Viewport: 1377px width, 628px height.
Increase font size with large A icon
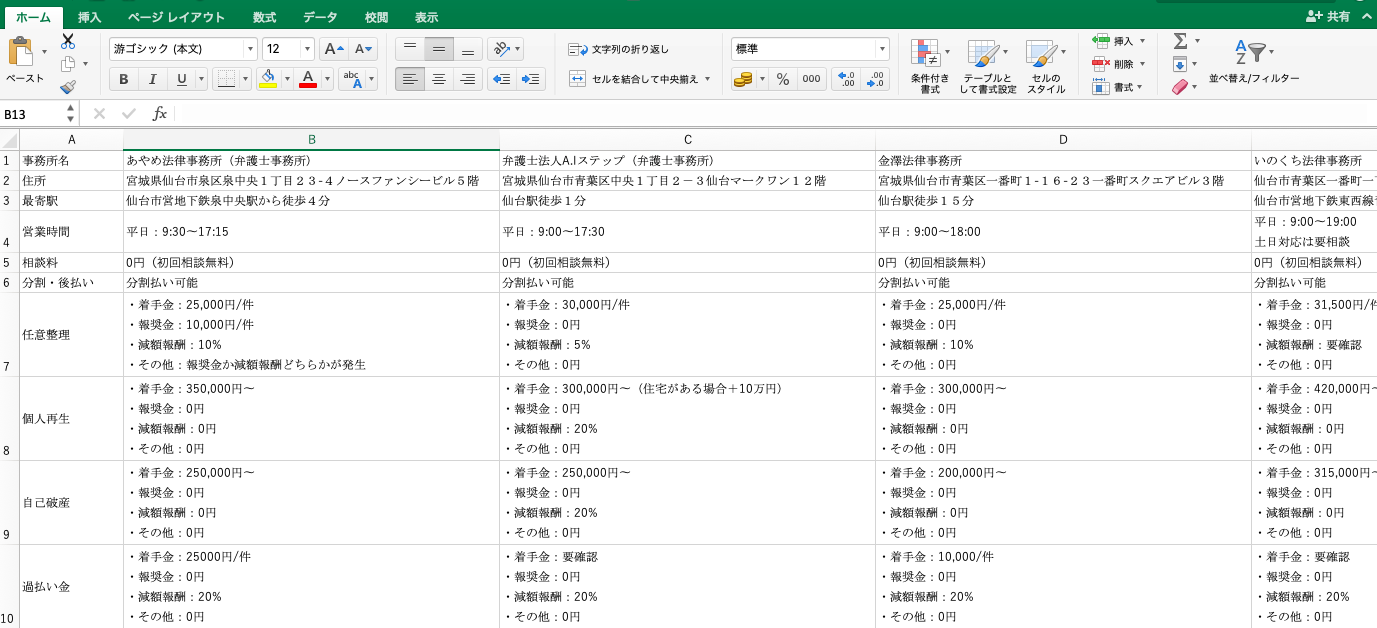pos(333,49)
